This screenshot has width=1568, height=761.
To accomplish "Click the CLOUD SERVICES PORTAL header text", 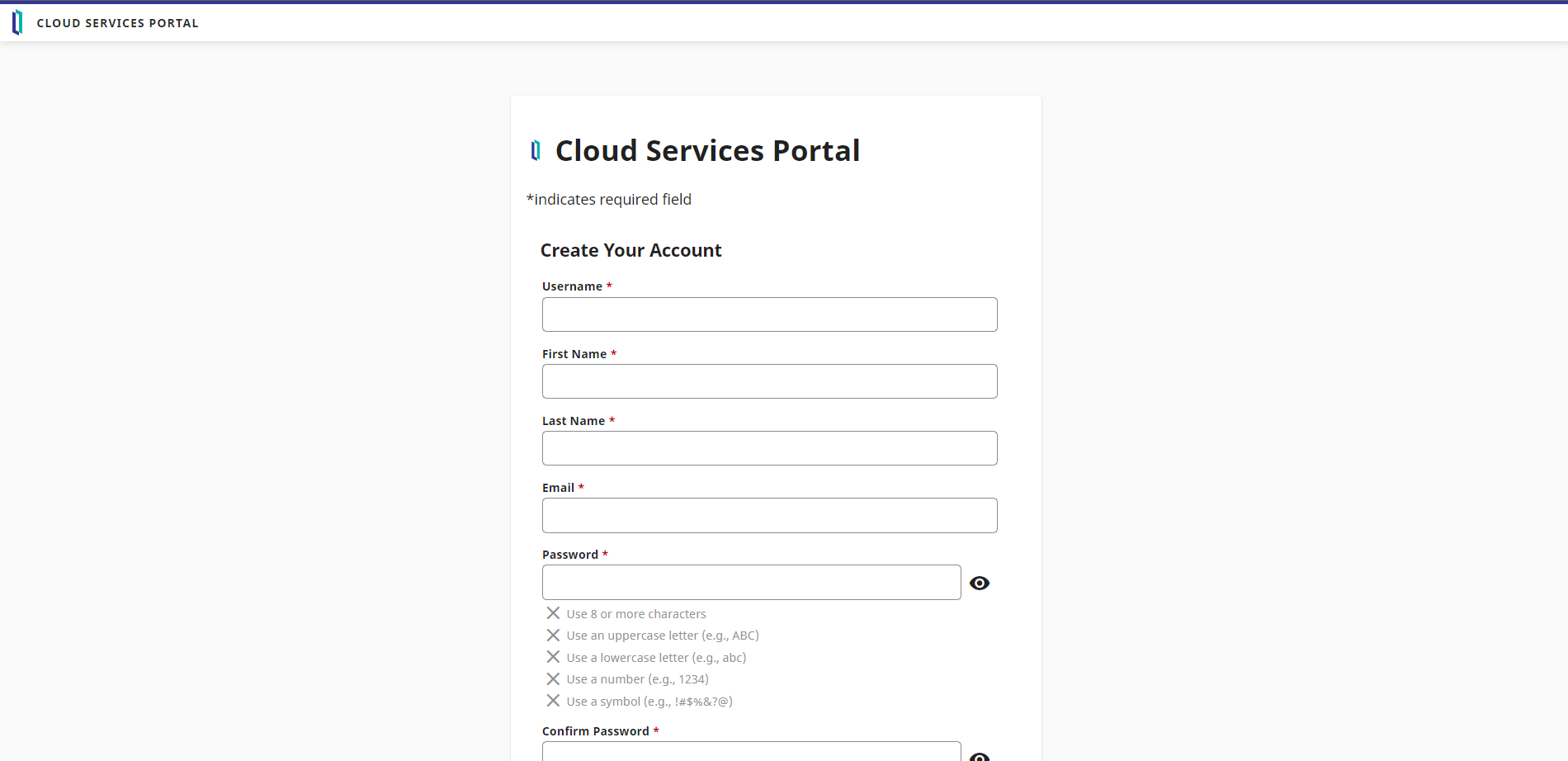I will point(117,23).
